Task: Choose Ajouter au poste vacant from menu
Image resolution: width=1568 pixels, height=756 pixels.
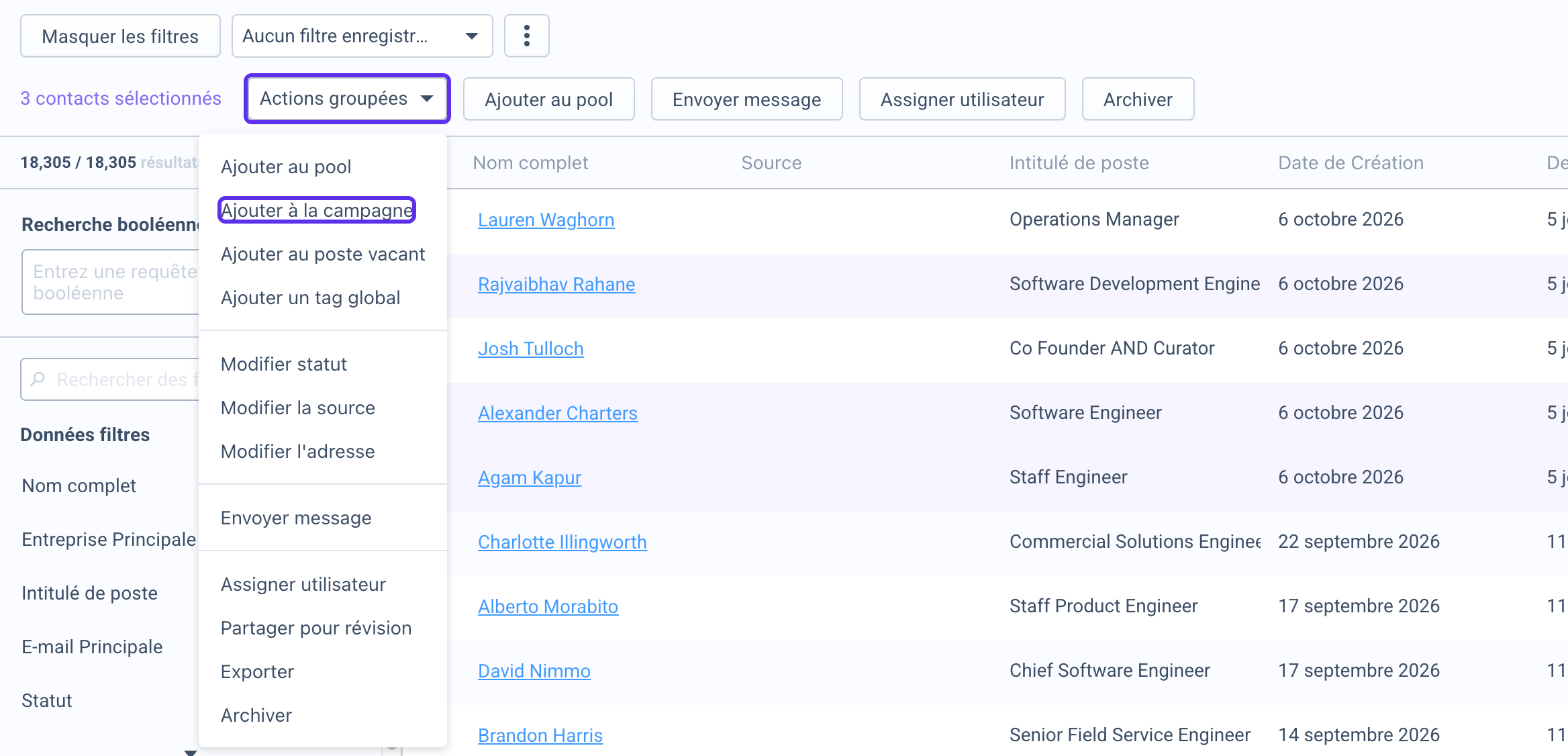Action: point(323,254)
